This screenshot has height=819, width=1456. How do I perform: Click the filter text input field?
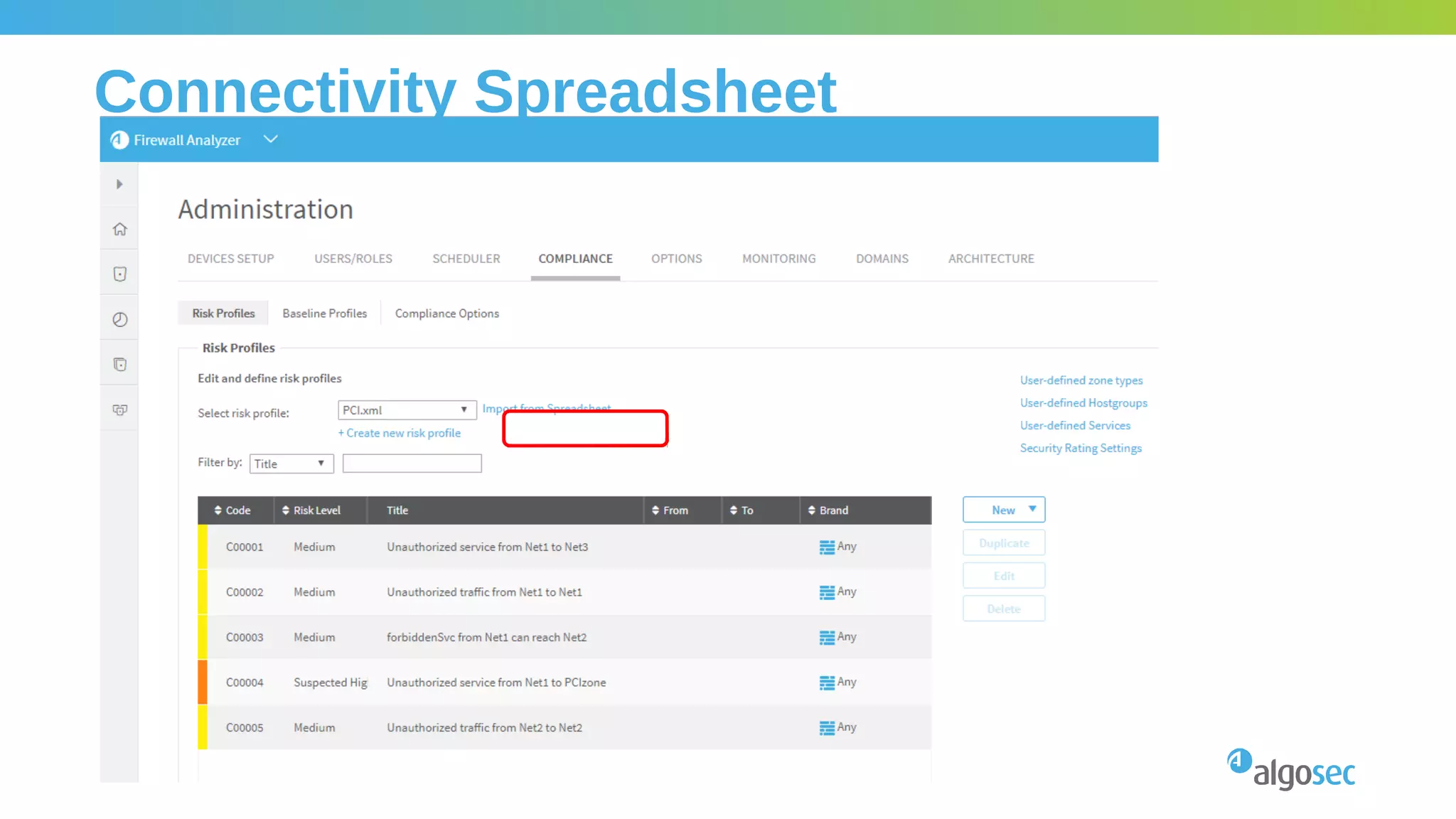click(412, 464)
